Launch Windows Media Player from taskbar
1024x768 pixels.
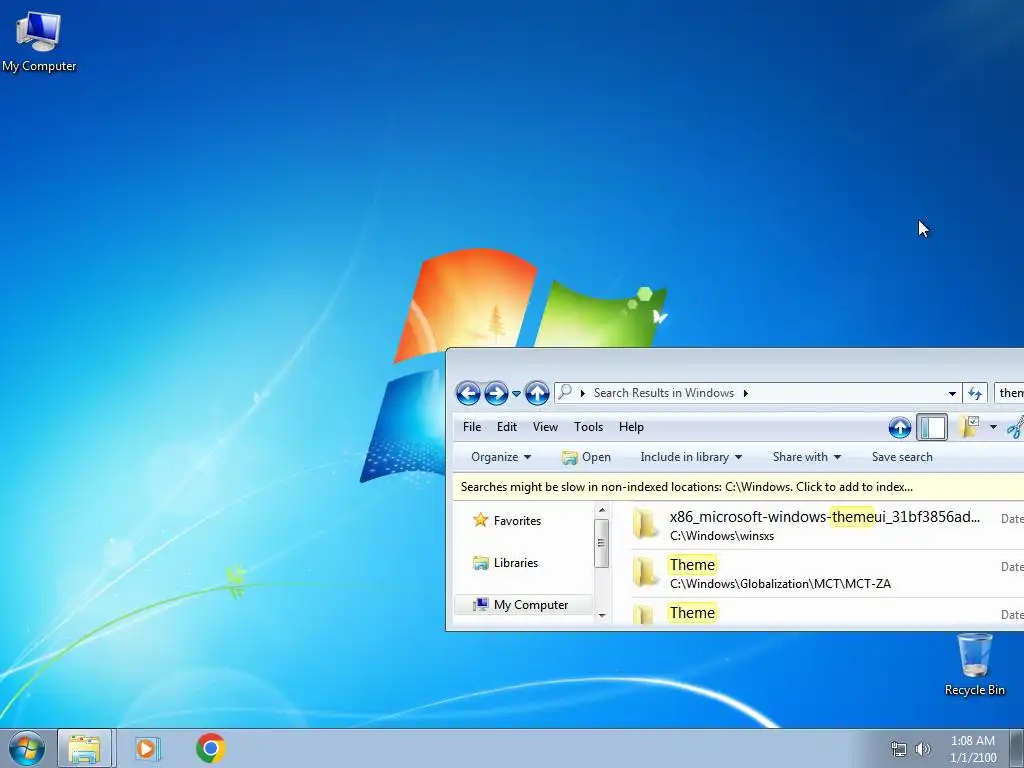coord(148,748)
